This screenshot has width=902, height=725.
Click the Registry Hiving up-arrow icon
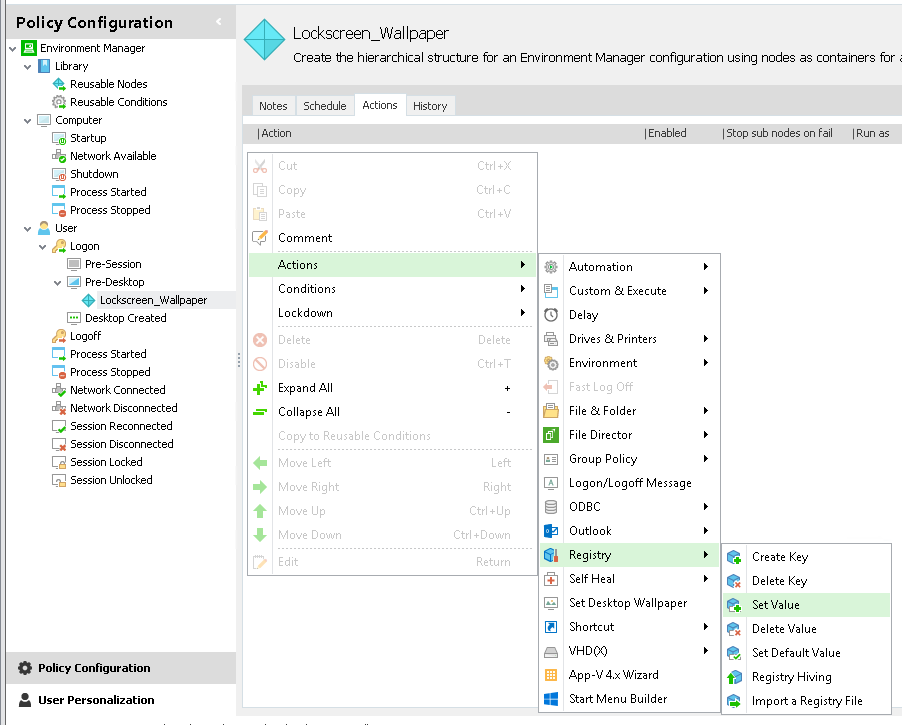pyautogui.click(x=734, y=677)
